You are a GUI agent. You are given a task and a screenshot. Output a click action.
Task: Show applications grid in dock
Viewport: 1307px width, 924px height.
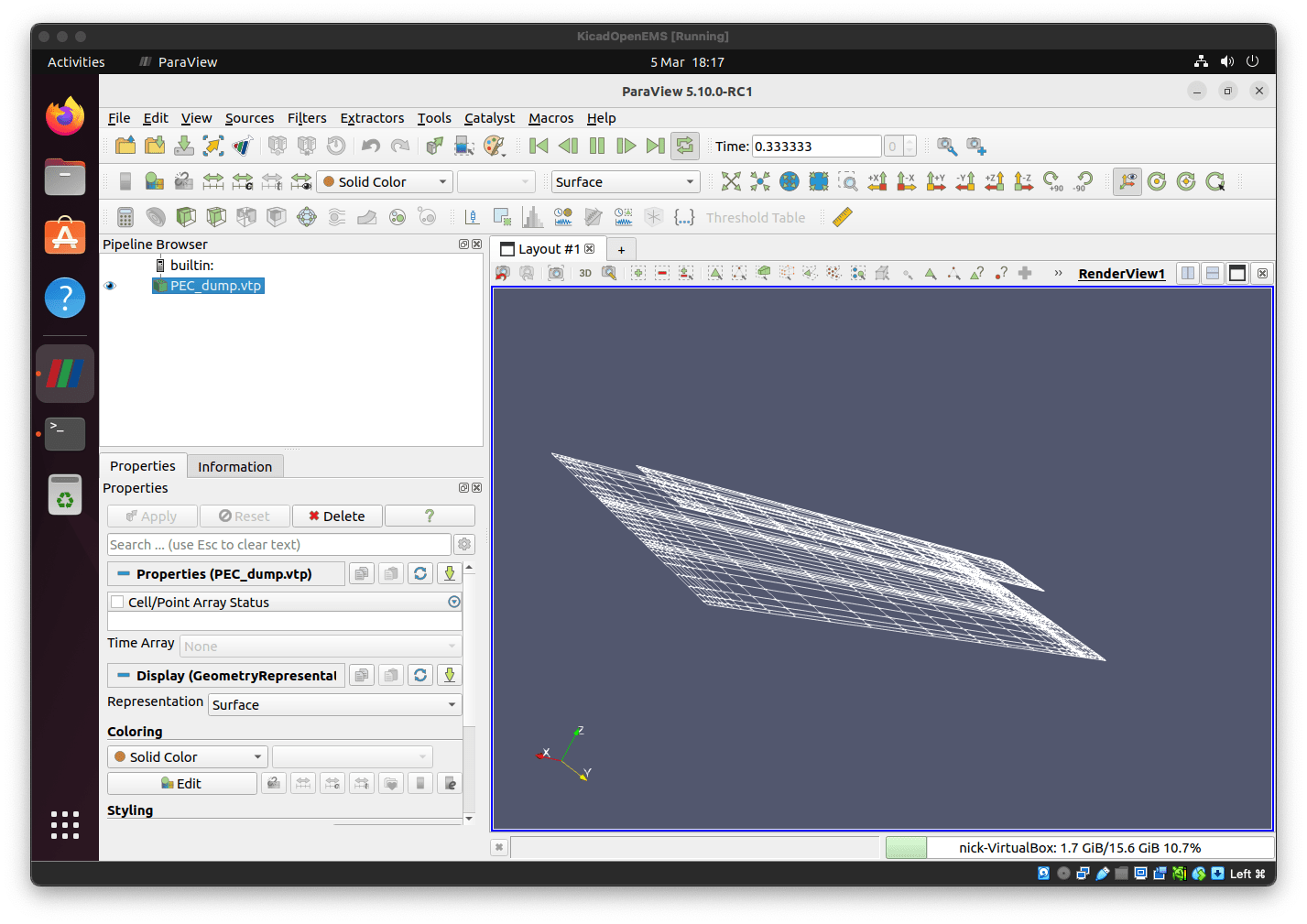pyautogui.click(x=65, y=824)
